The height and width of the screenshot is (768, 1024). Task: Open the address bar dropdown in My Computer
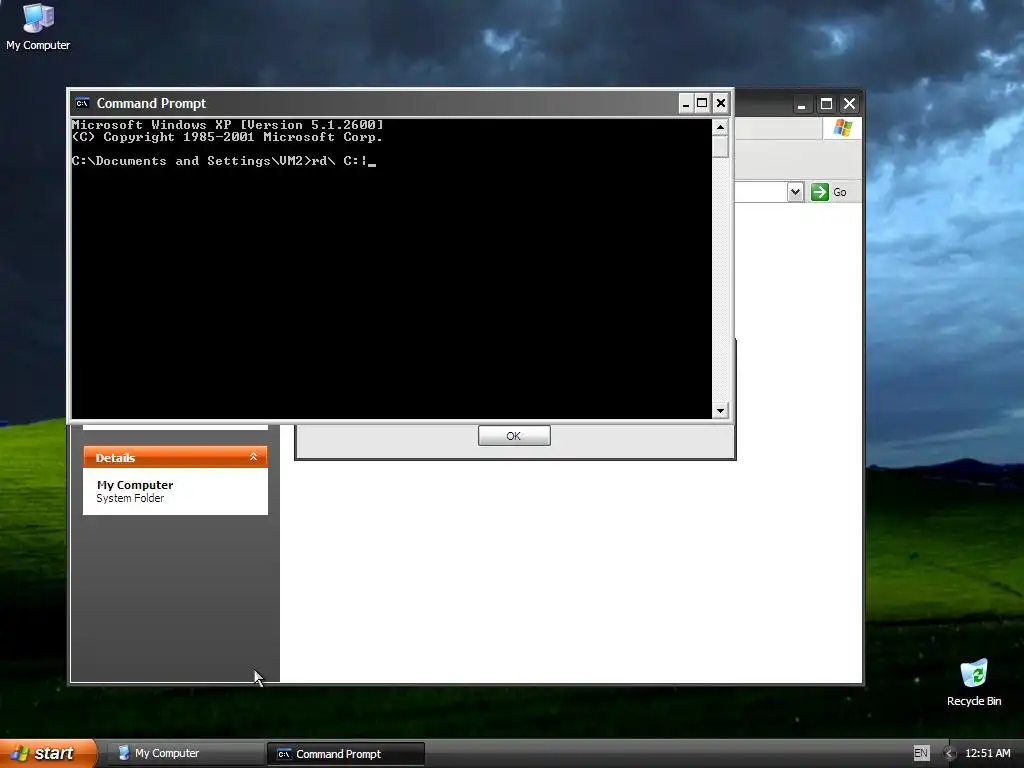[x=795, y=192]
